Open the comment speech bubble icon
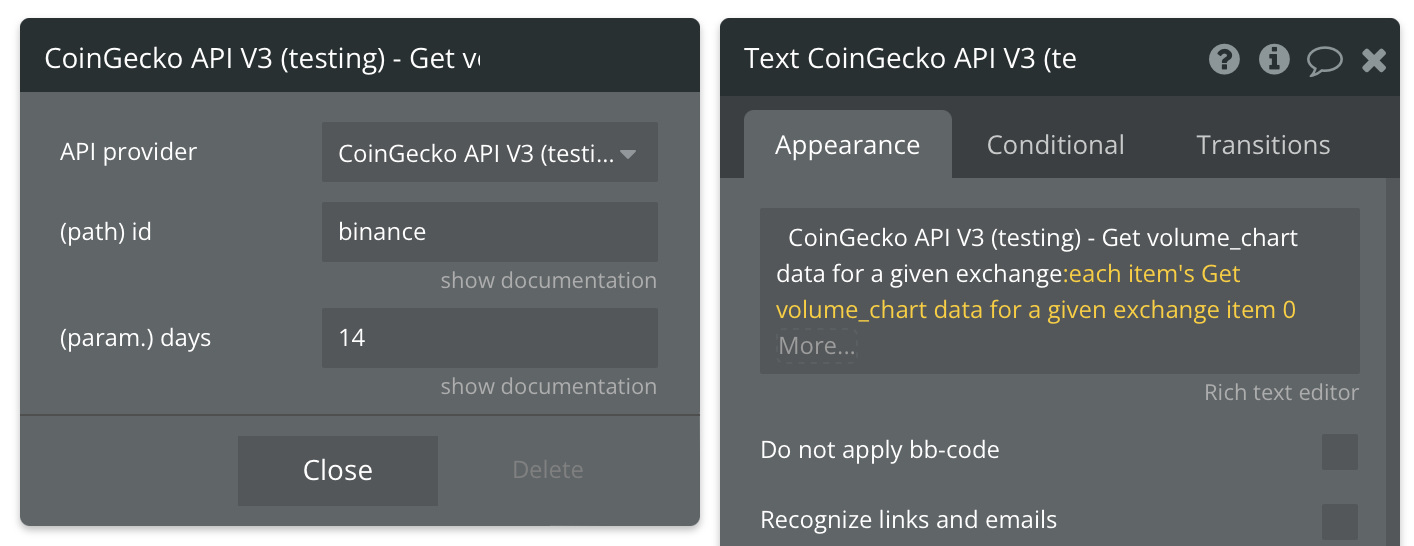Viewport: 1414px width, 546px height. (x=1324, y=61)
